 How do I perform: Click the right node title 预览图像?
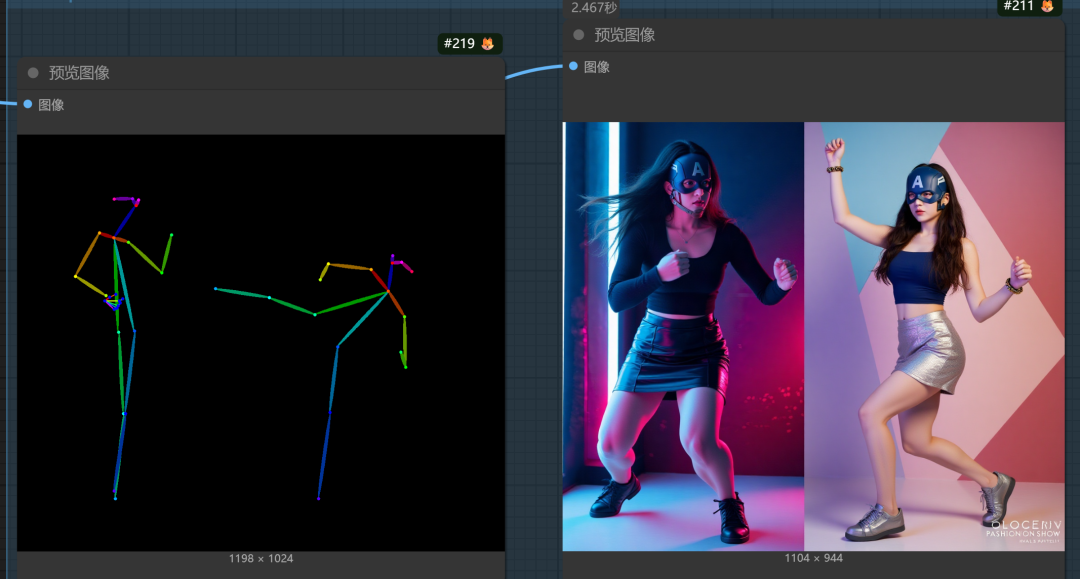click(625, 35)
